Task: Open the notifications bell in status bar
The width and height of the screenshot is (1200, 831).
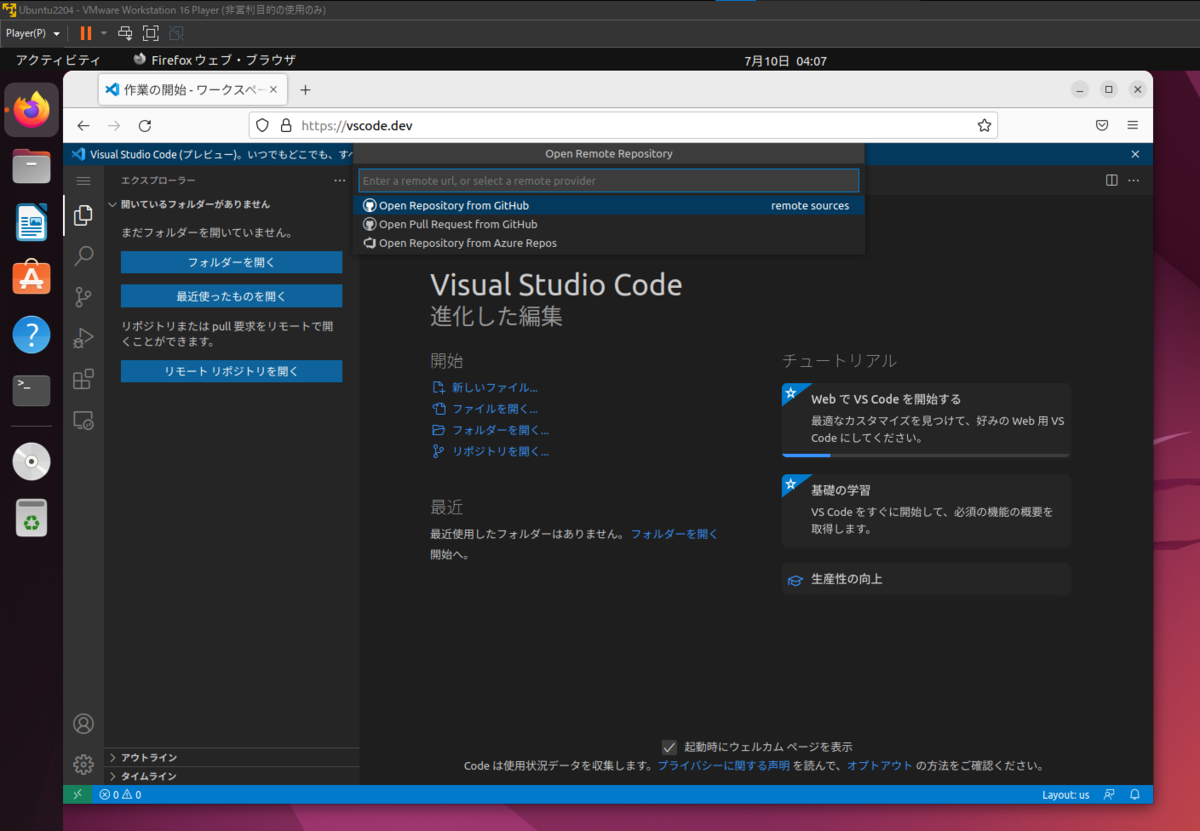Action: tap(1135, 795)
